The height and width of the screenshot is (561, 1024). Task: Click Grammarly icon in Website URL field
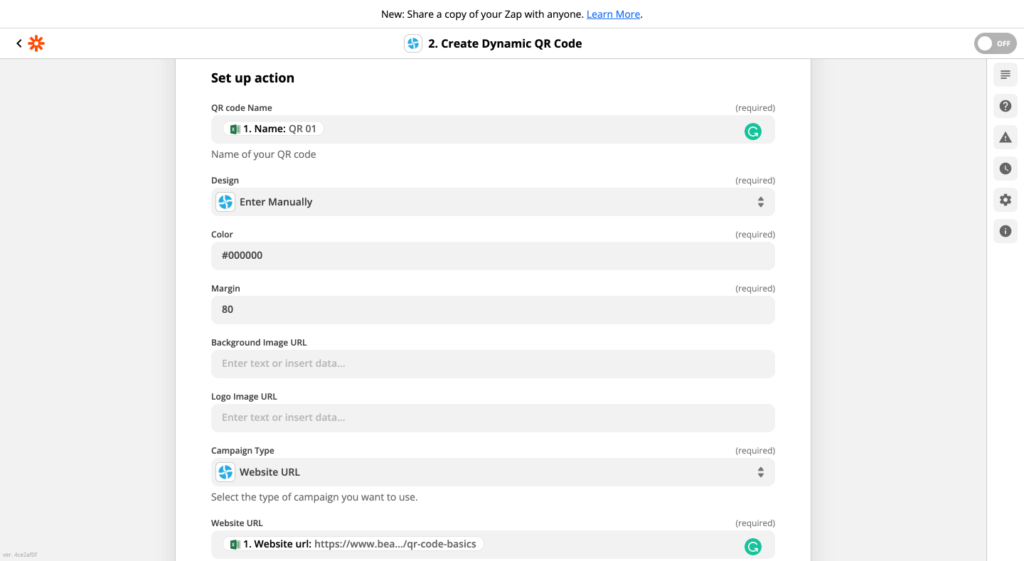(752, 546)
